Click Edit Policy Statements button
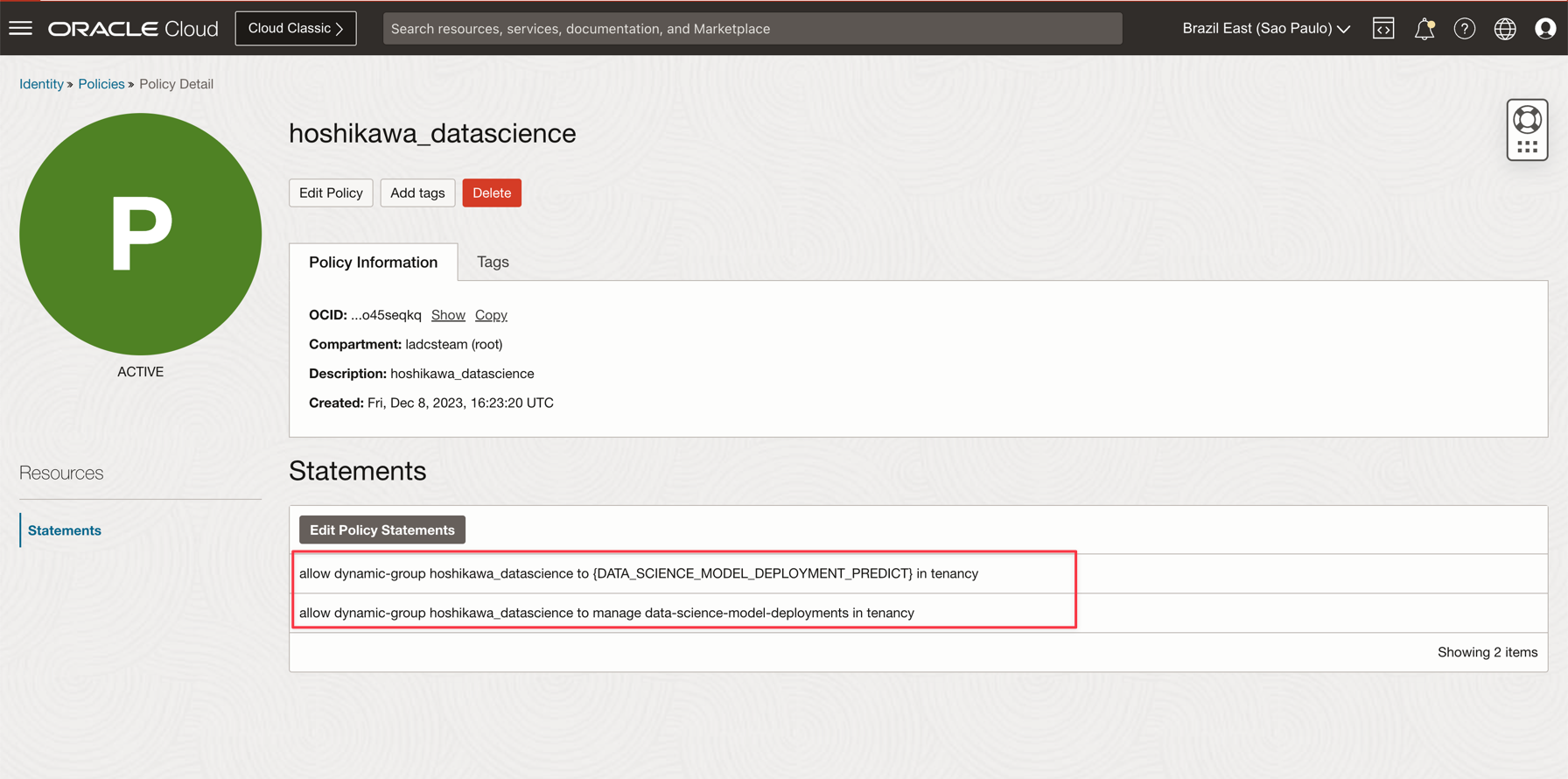 [381, 530]
